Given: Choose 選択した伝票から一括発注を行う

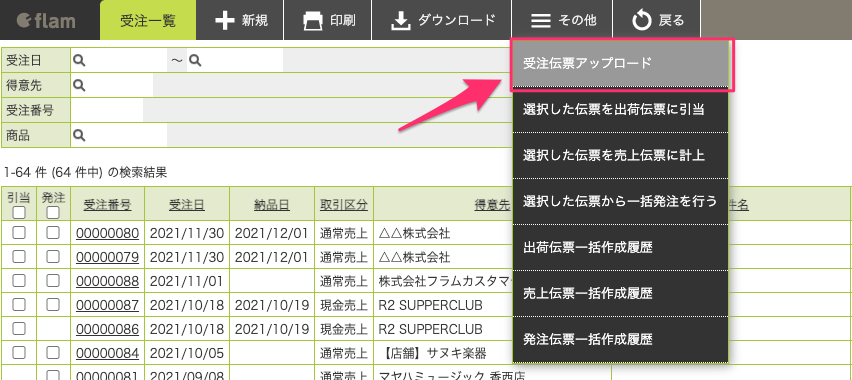Looking at the screenshot, I should point(620,202).
